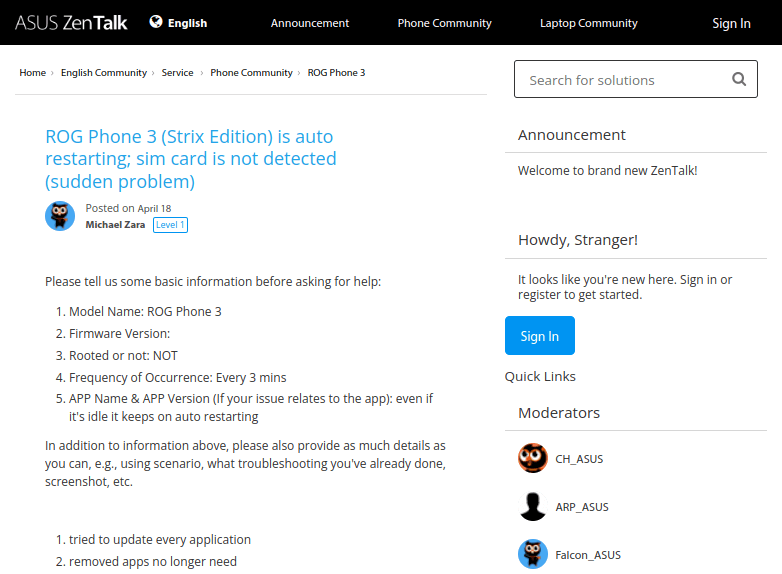
Task: Open Michael Zara's owl avatar
Action: point(60,216)
